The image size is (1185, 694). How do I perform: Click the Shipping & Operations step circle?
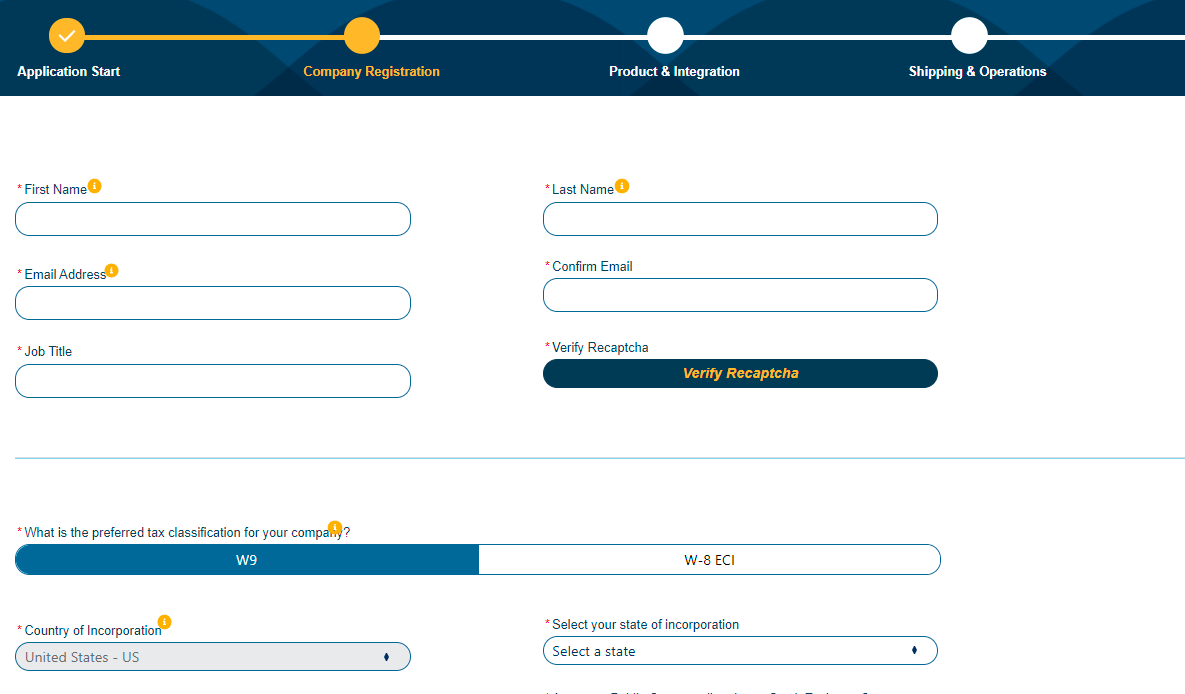tap(969, 36)
